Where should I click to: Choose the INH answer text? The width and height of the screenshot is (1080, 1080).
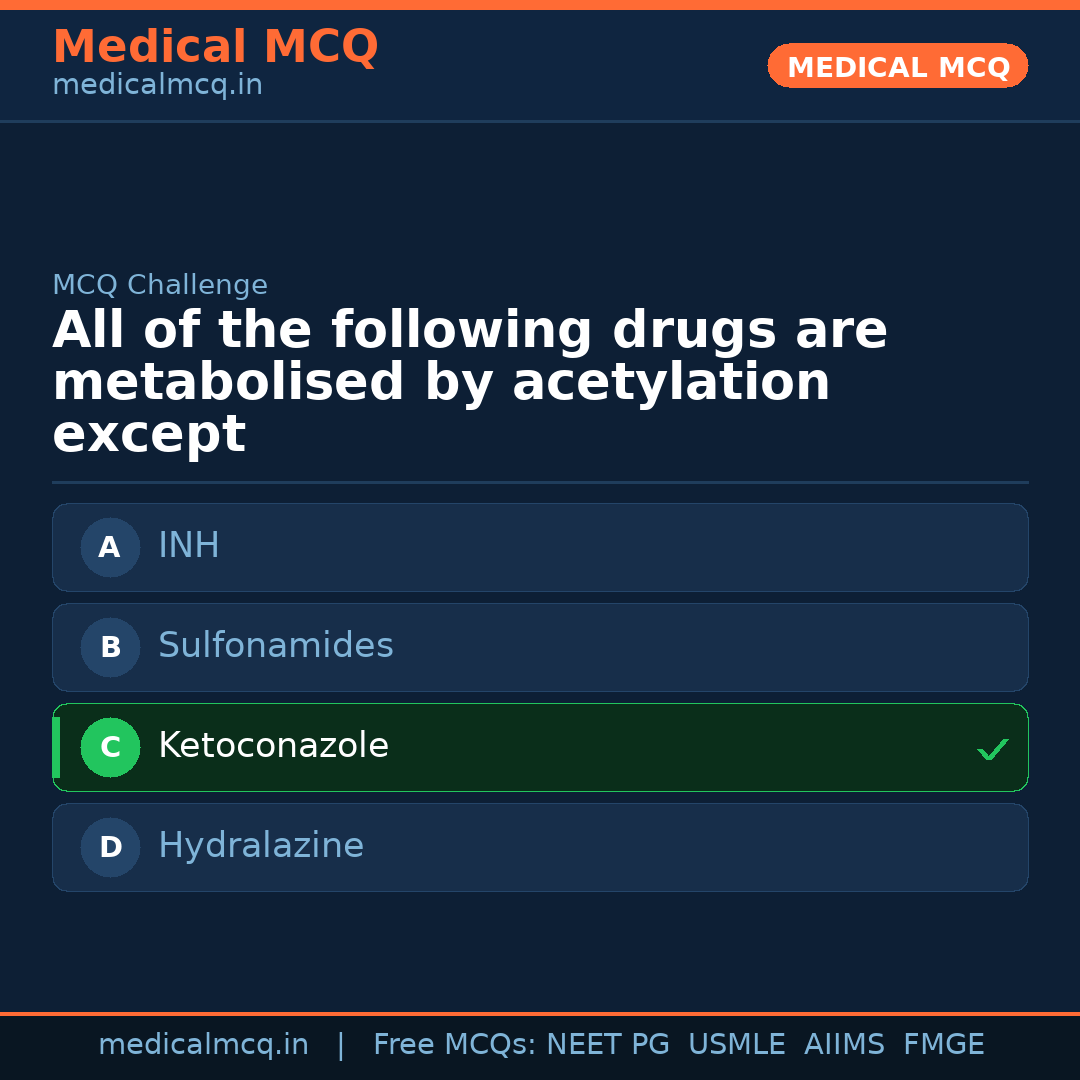click(x=189, y=546)
